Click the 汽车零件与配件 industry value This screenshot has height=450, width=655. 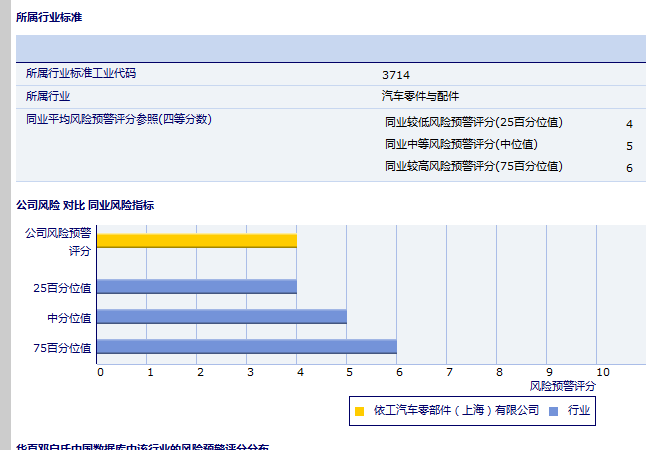pyautogui.click(x=420, y=96)
